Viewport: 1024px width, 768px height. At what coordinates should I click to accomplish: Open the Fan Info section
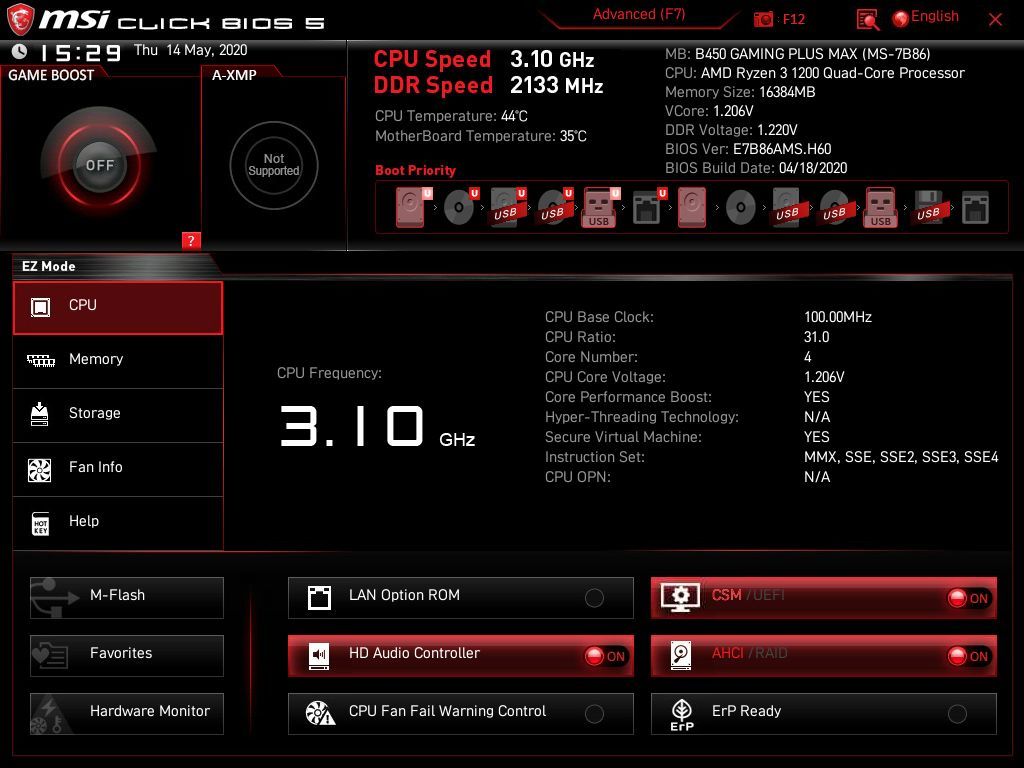coord(118,469)
